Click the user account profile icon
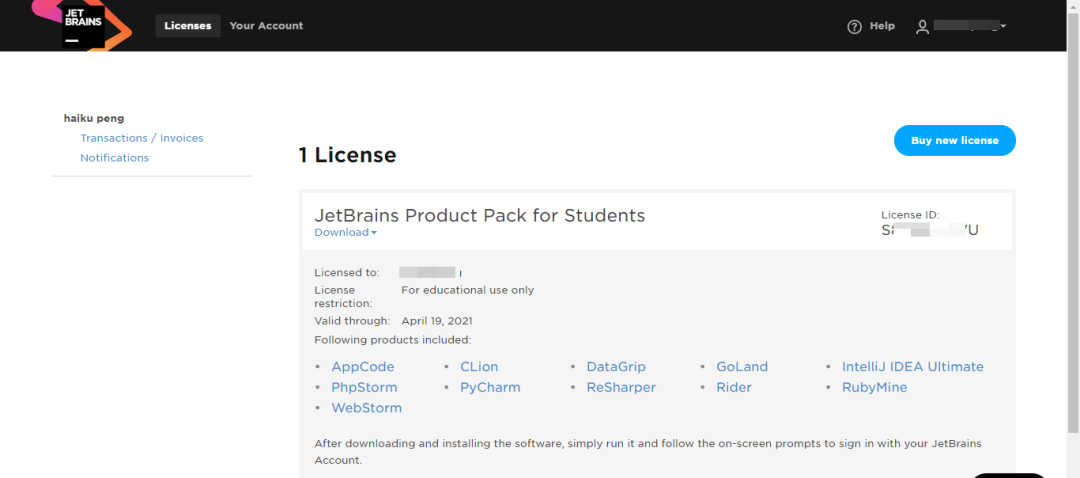 click(922, 27)
